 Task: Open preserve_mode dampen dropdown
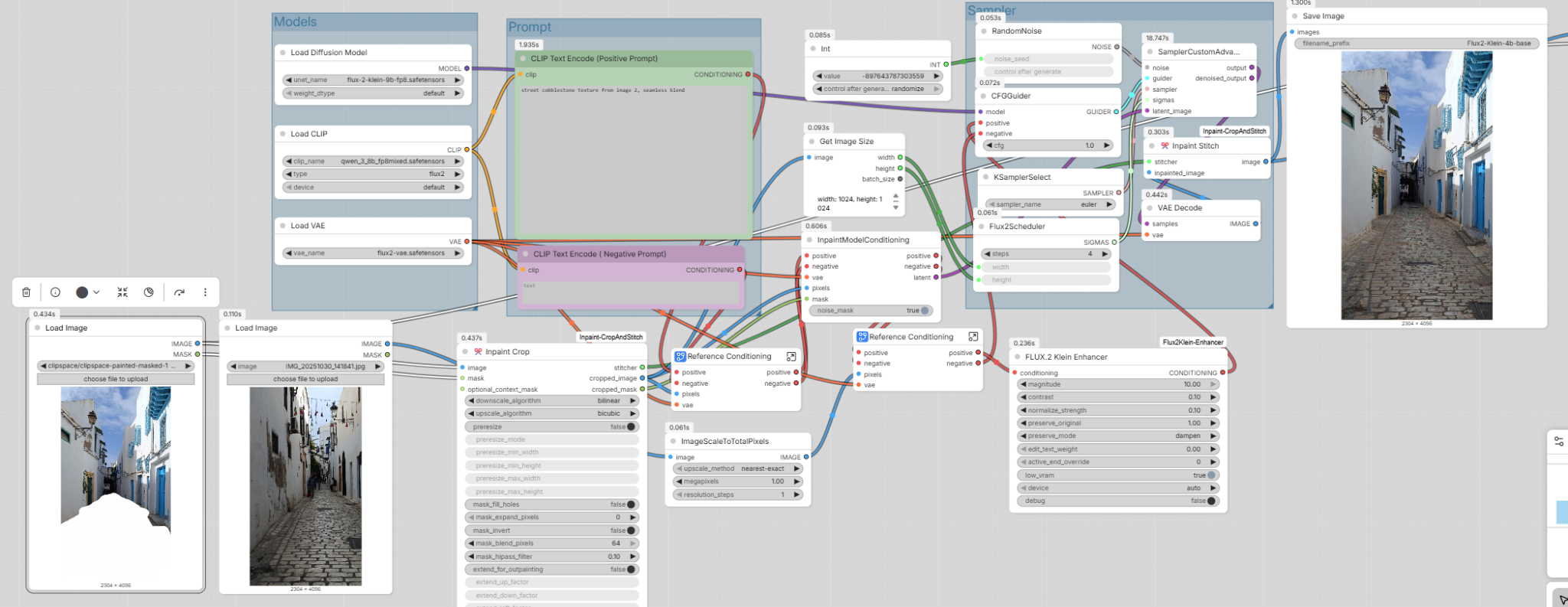1117,436
